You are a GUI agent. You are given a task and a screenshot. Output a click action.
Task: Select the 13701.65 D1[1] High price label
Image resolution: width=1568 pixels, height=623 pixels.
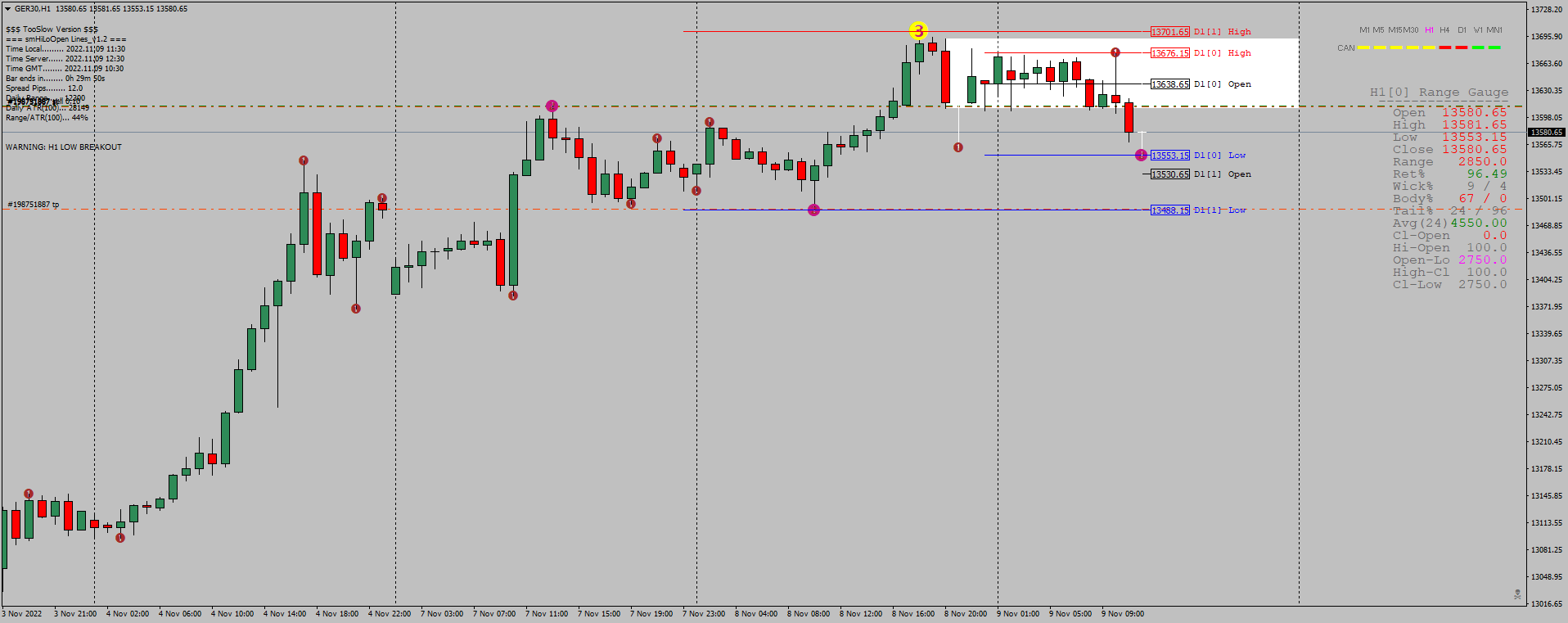tap(1170, 32)
